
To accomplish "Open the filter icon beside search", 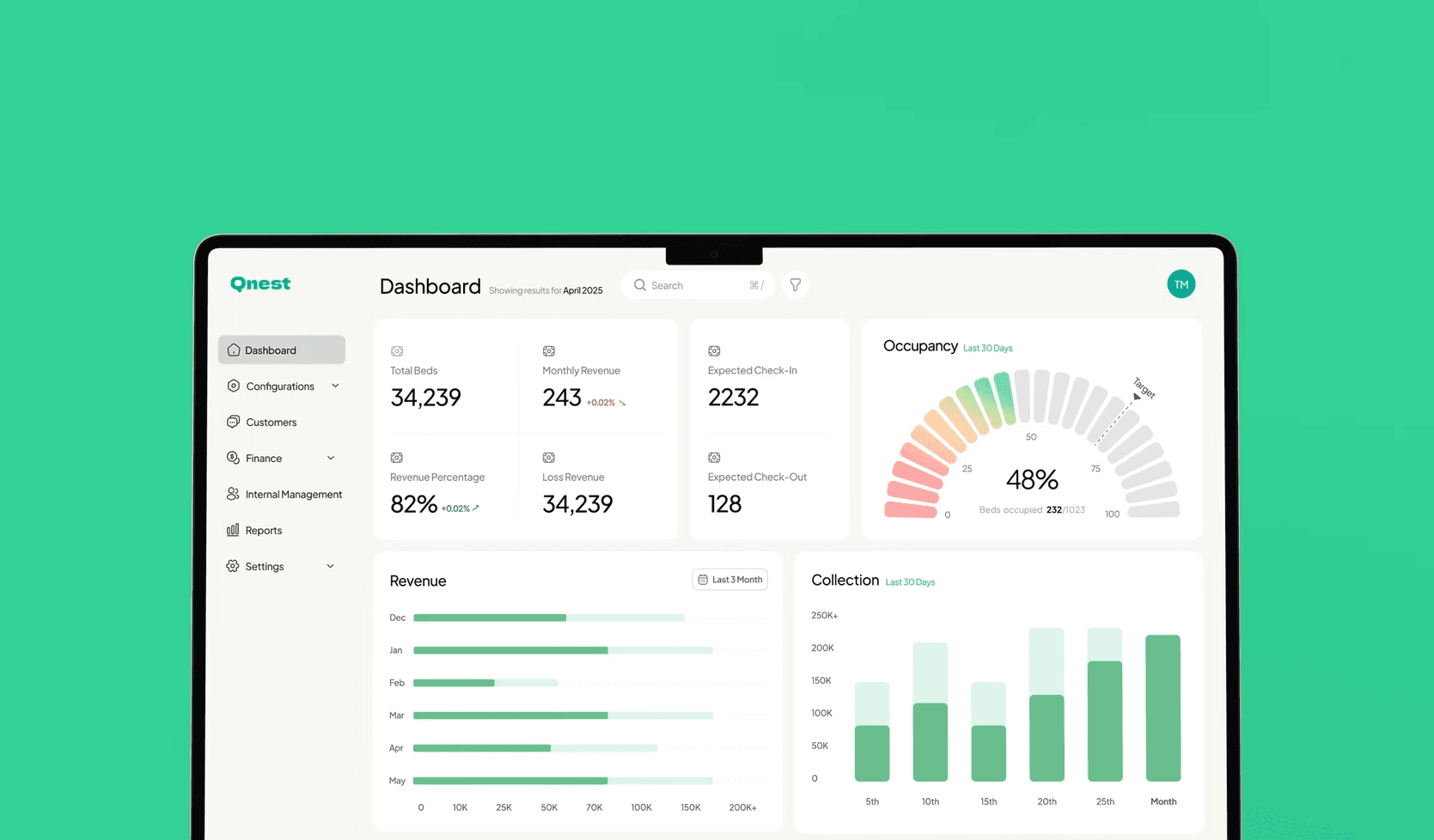I will (795, 284).
